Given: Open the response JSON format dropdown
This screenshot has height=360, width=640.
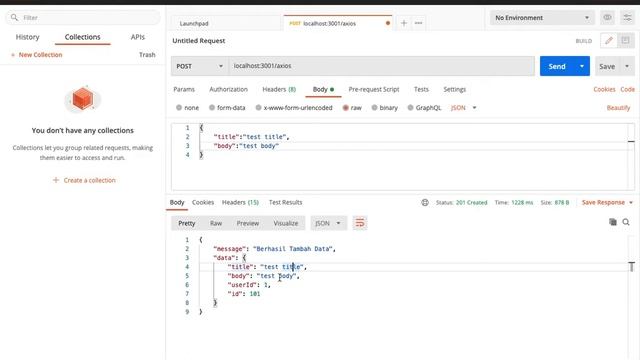Looking at the screenshot, I should (328, 223).
